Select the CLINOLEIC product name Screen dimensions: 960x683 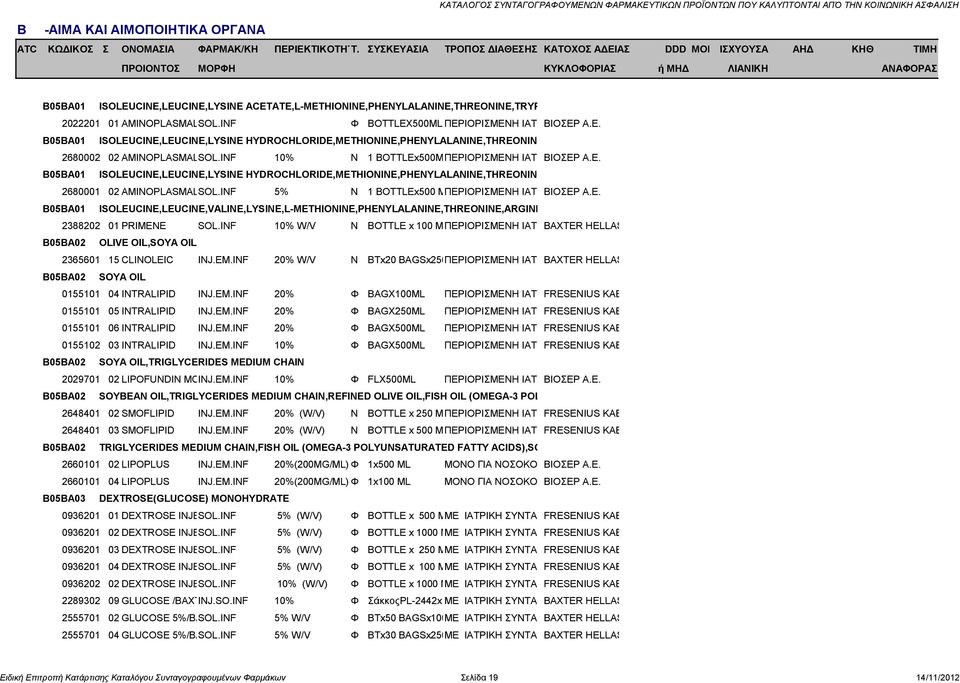point(147,260)
